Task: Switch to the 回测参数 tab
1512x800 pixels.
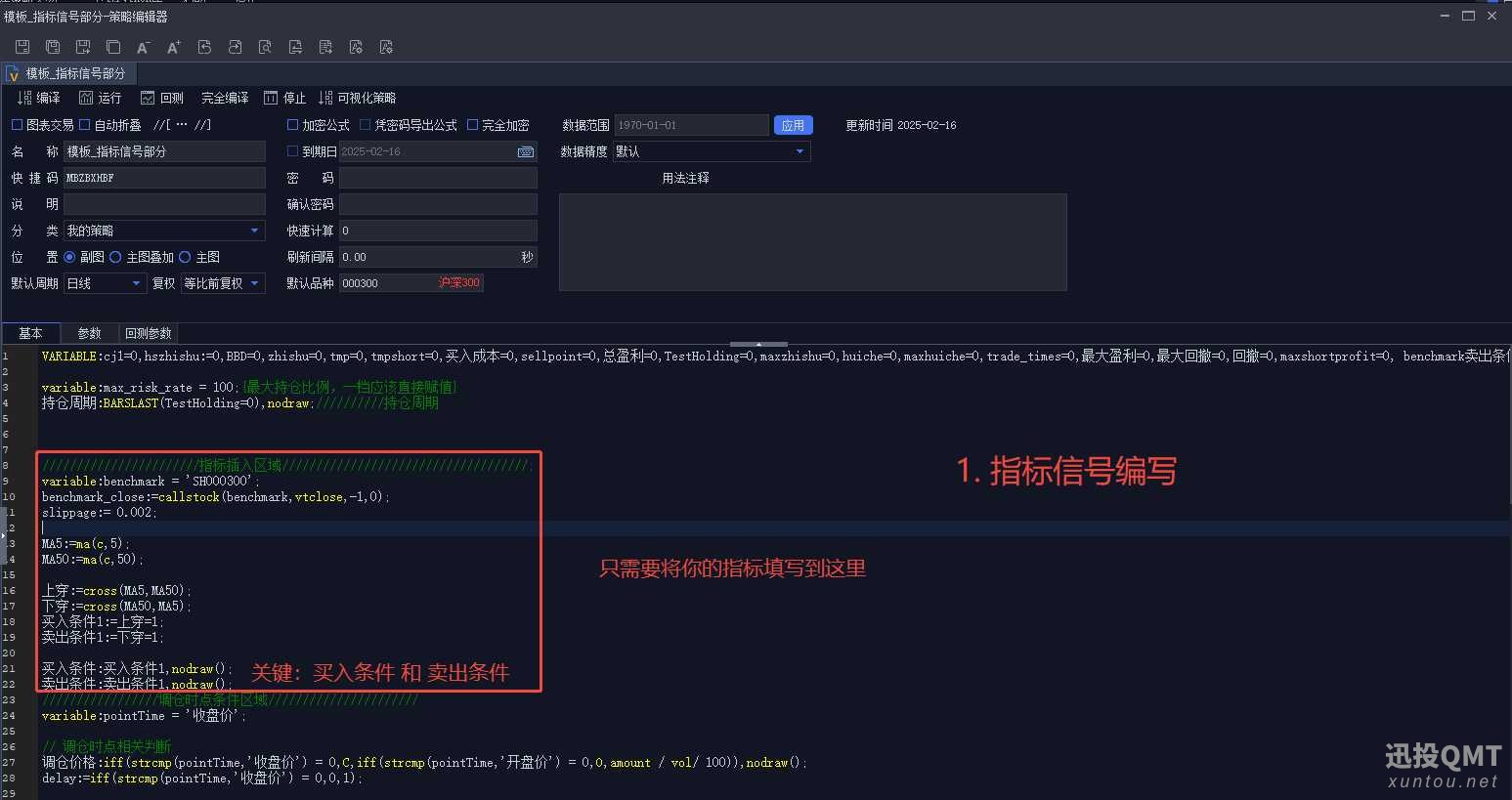Action: point(149,333)
